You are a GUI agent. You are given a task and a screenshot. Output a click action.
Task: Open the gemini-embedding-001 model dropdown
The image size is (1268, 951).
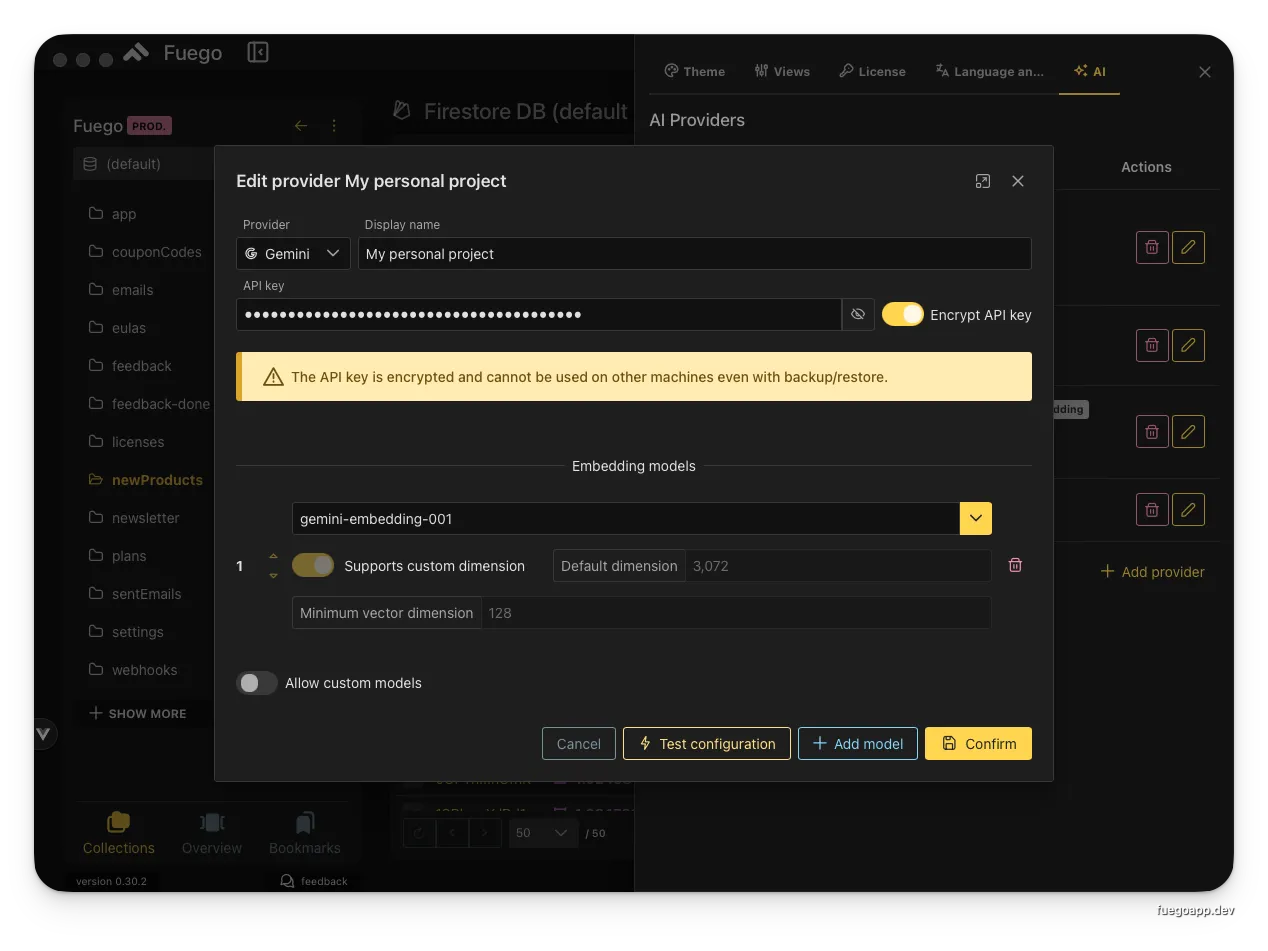point(975,518)
